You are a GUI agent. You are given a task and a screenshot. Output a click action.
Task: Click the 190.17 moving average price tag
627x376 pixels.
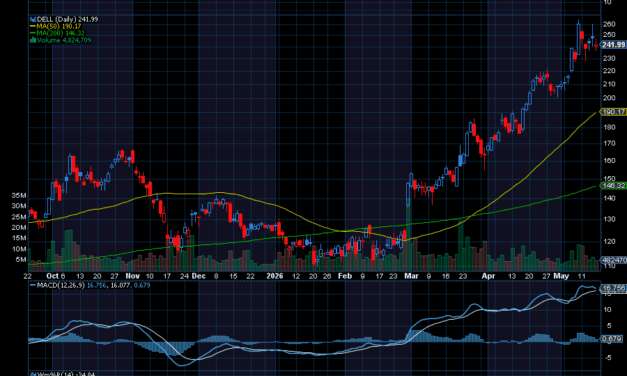click(613, 112)
